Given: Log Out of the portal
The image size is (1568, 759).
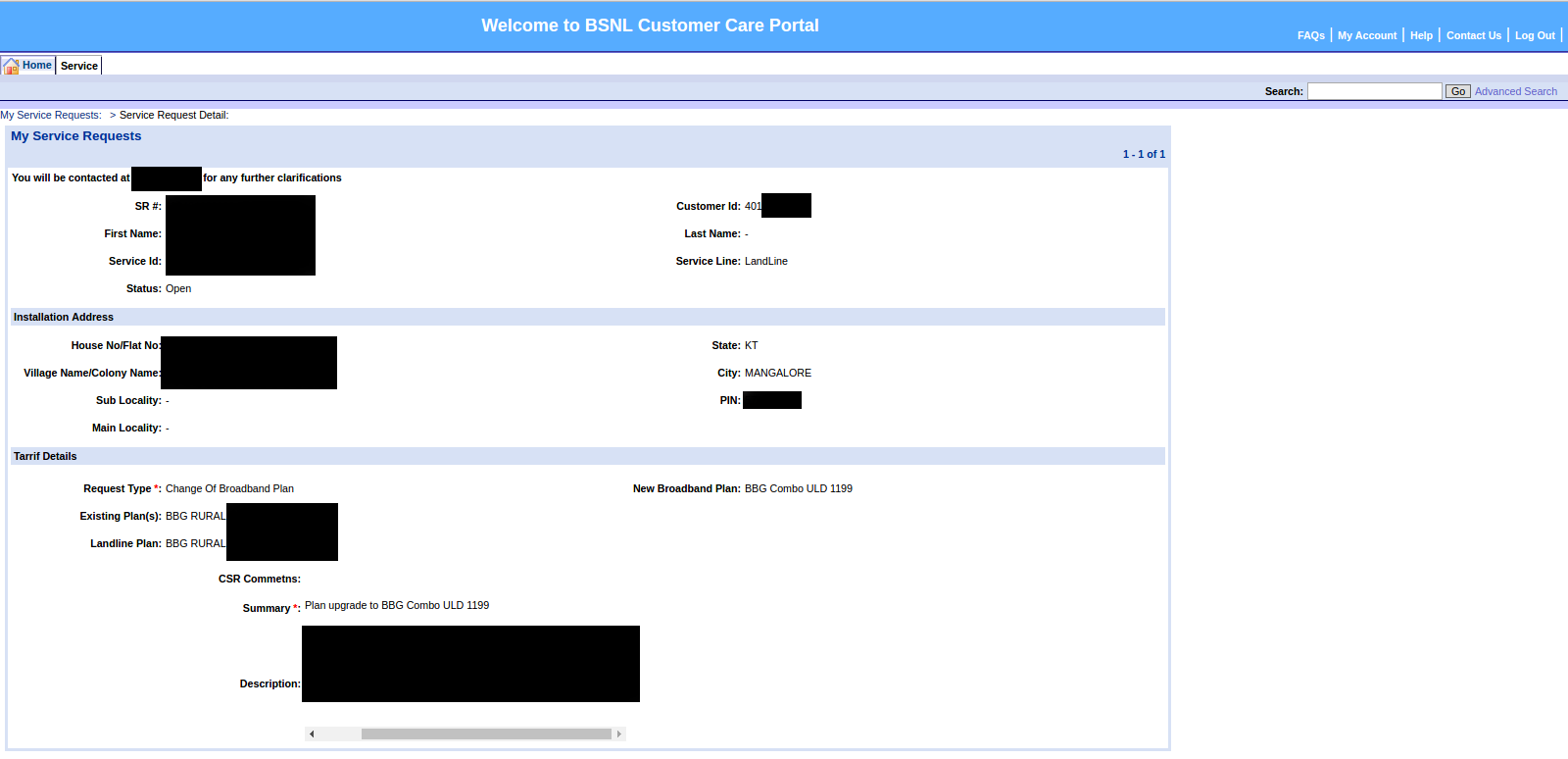Looking at the screenshot, I should [1535, 35].
